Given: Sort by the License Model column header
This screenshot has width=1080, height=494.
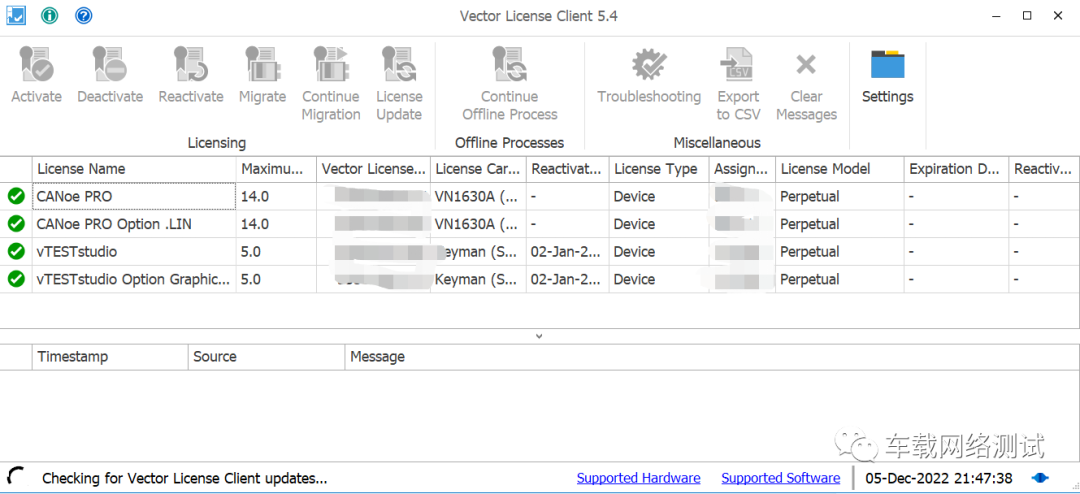Looking at the screenshot, I should 840,169.
